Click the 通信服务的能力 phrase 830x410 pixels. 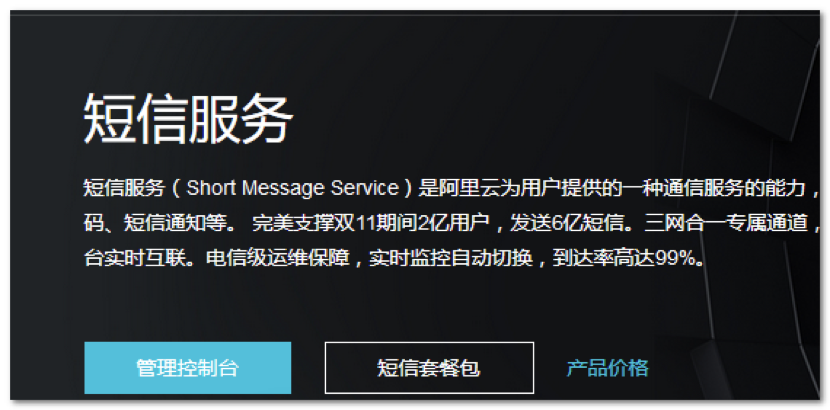(735, 188)
